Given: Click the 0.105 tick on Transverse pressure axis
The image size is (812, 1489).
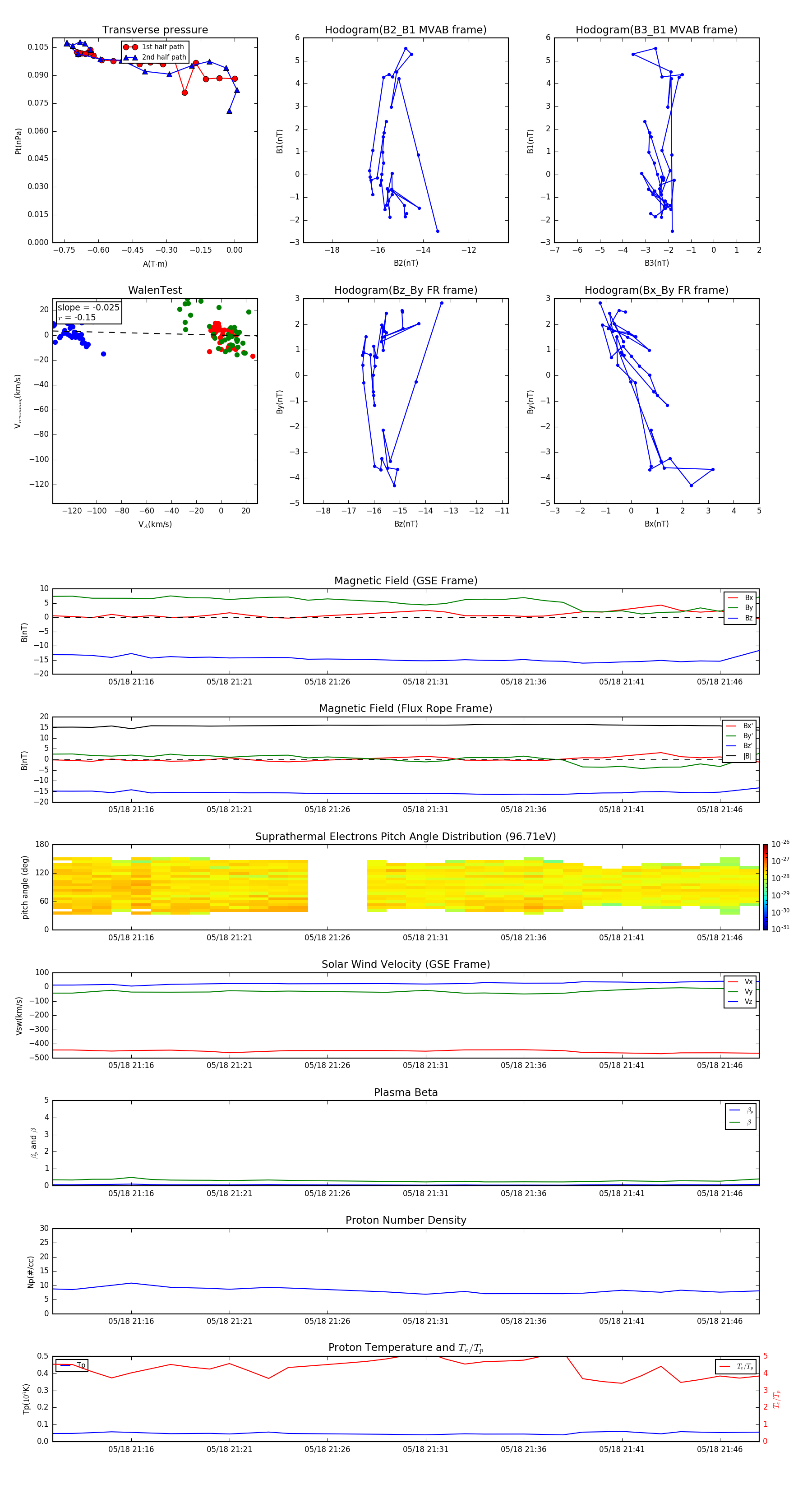Looking at the screenshot, I should tap(38, 47).
